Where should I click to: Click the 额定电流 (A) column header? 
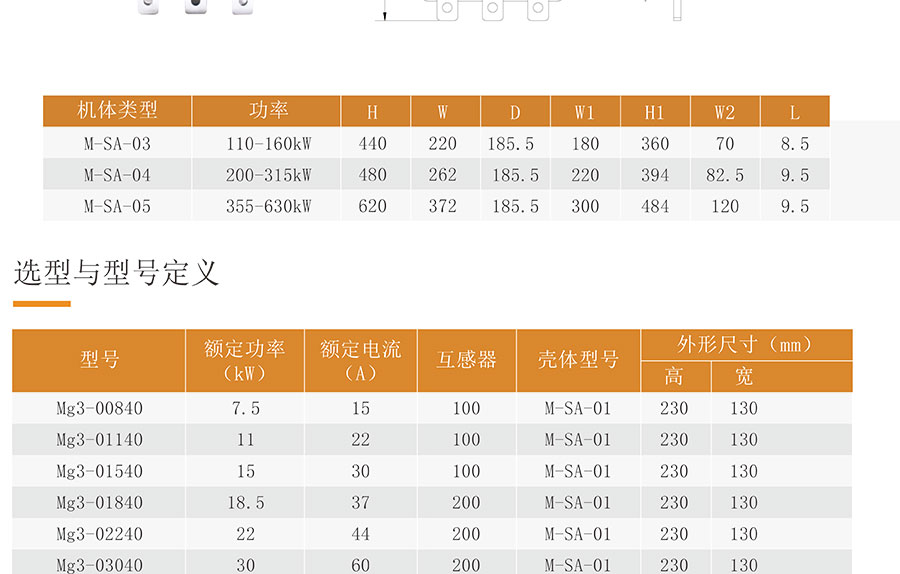(361, 360)
